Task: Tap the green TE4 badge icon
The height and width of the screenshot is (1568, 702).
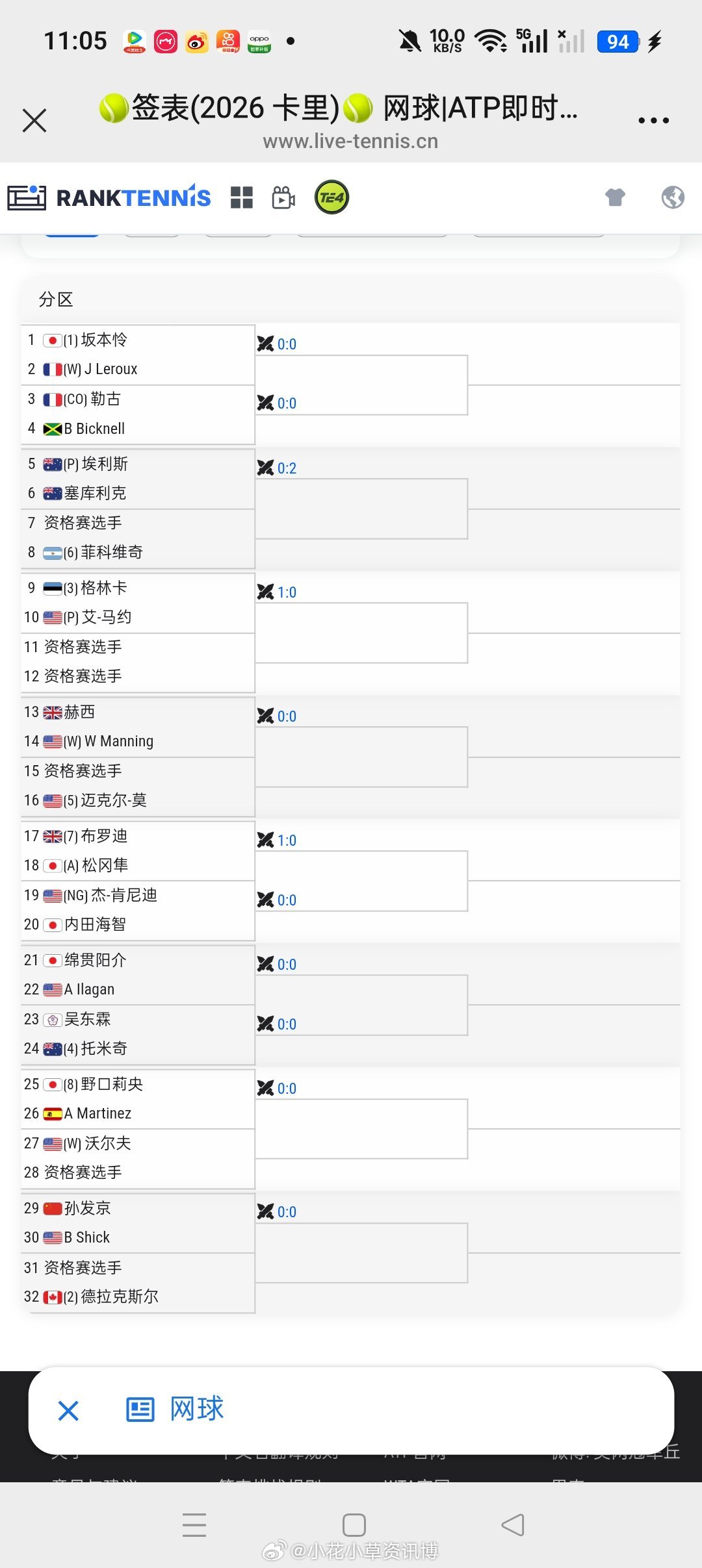Action: pyautogui.click(x=331, y=197)
